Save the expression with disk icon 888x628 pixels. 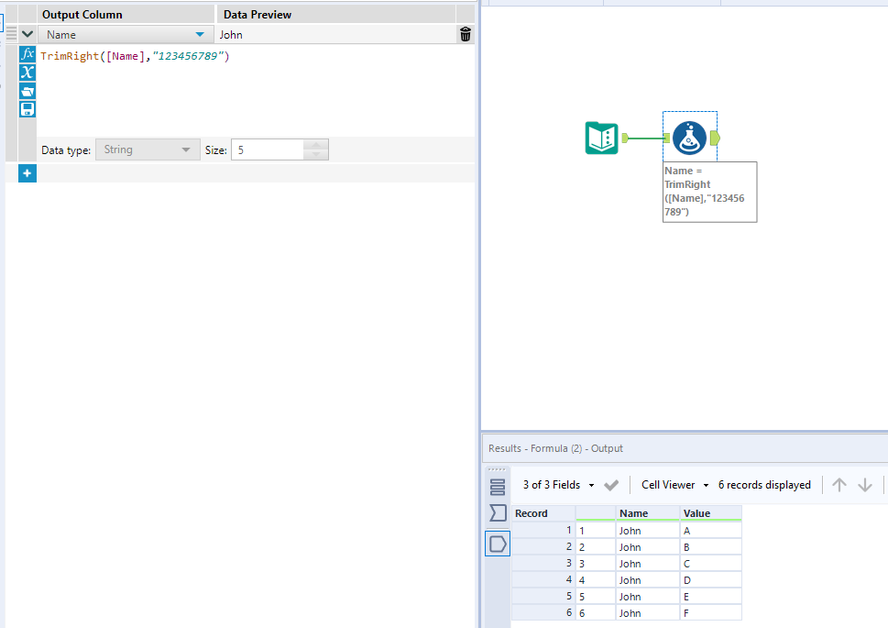(x=27, y=109)
